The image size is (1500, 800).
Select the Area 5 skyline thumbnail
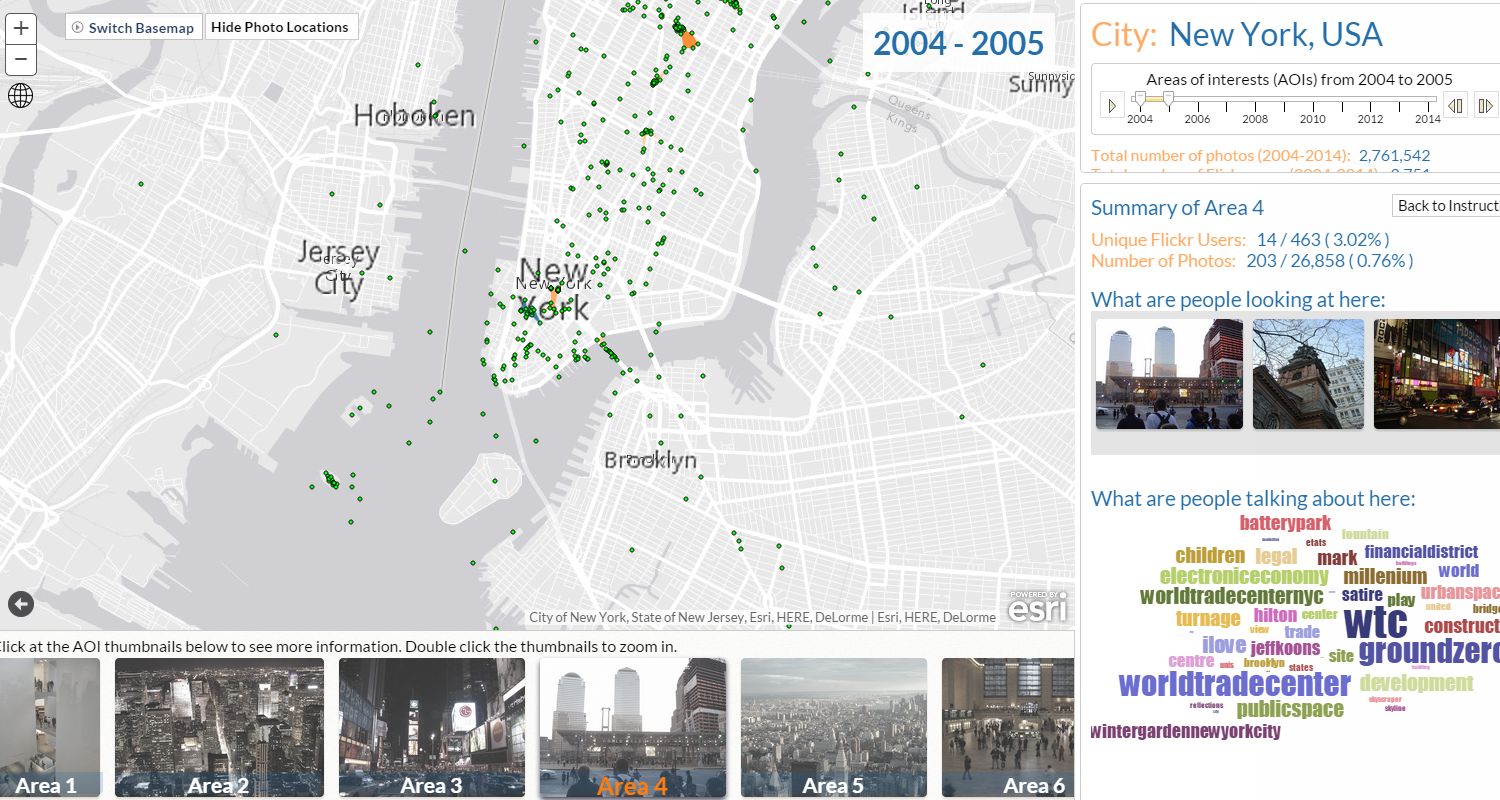point(833,727)
